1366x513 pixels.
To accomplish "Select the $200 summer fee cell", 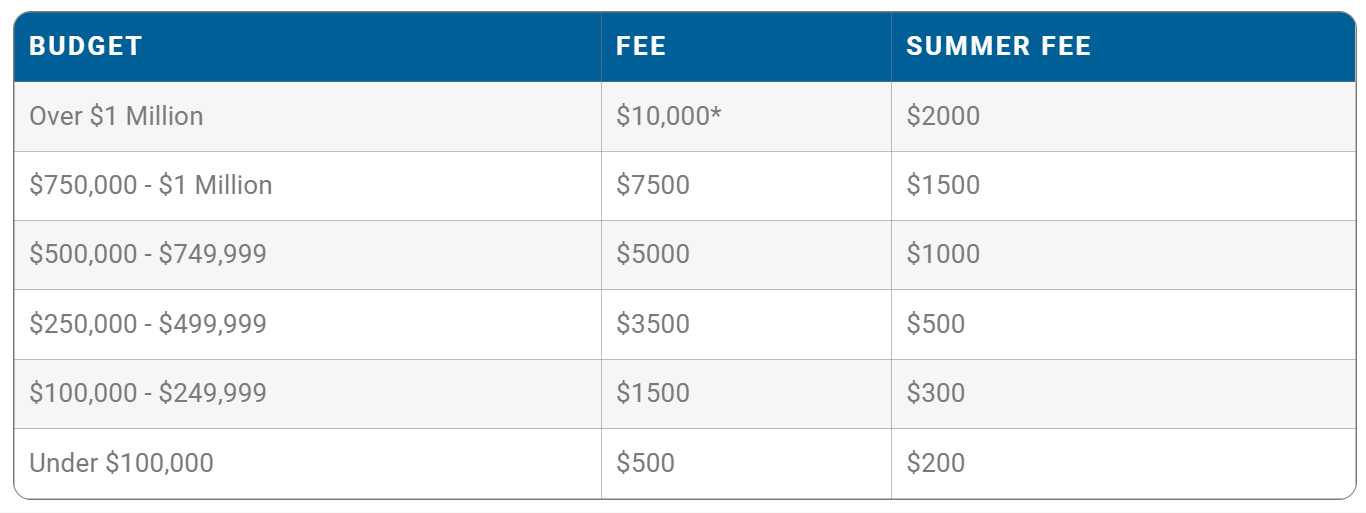I will 935,463.
